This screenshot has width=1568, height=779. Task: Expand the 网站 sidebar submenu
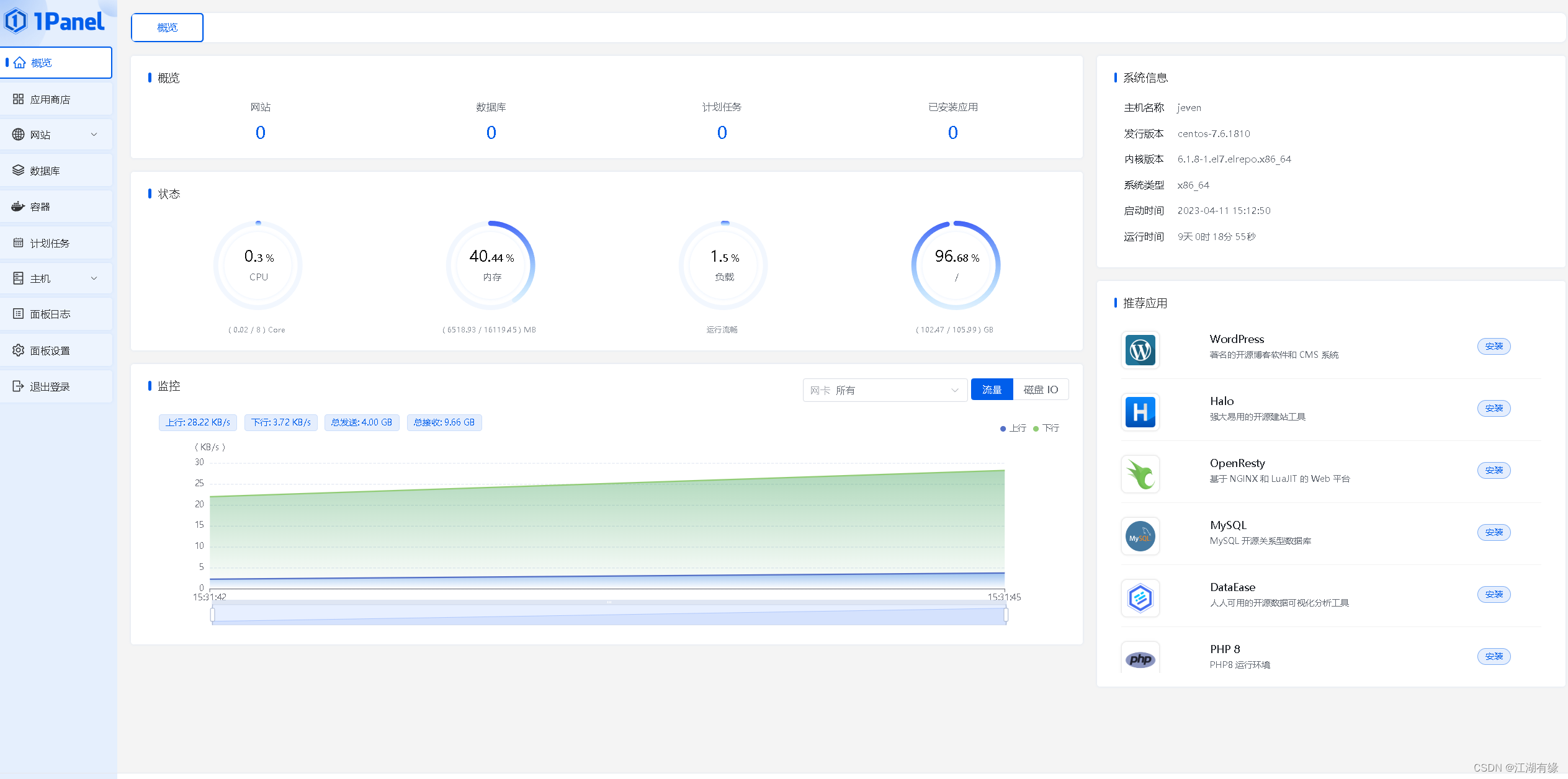click(x=94, y=135)
